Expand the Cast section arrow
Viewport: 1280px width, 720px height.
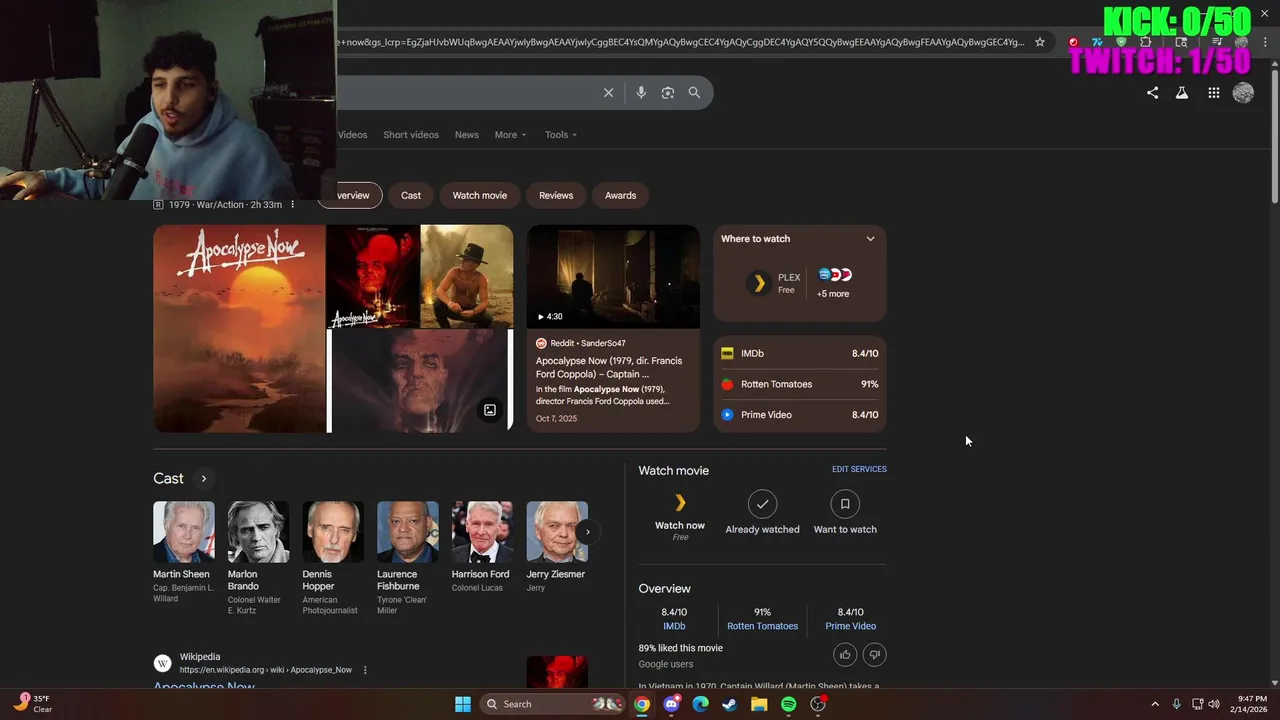203,479
